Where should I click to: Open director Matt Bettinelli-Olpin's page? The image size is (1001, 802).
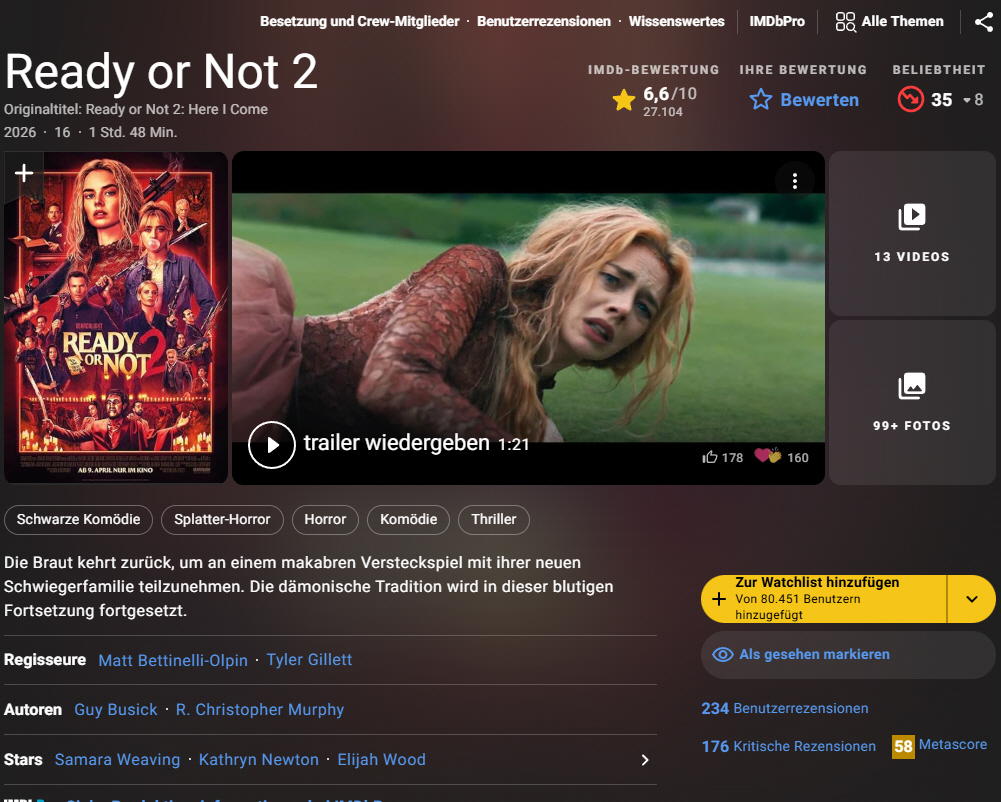[x=173, y=660]
